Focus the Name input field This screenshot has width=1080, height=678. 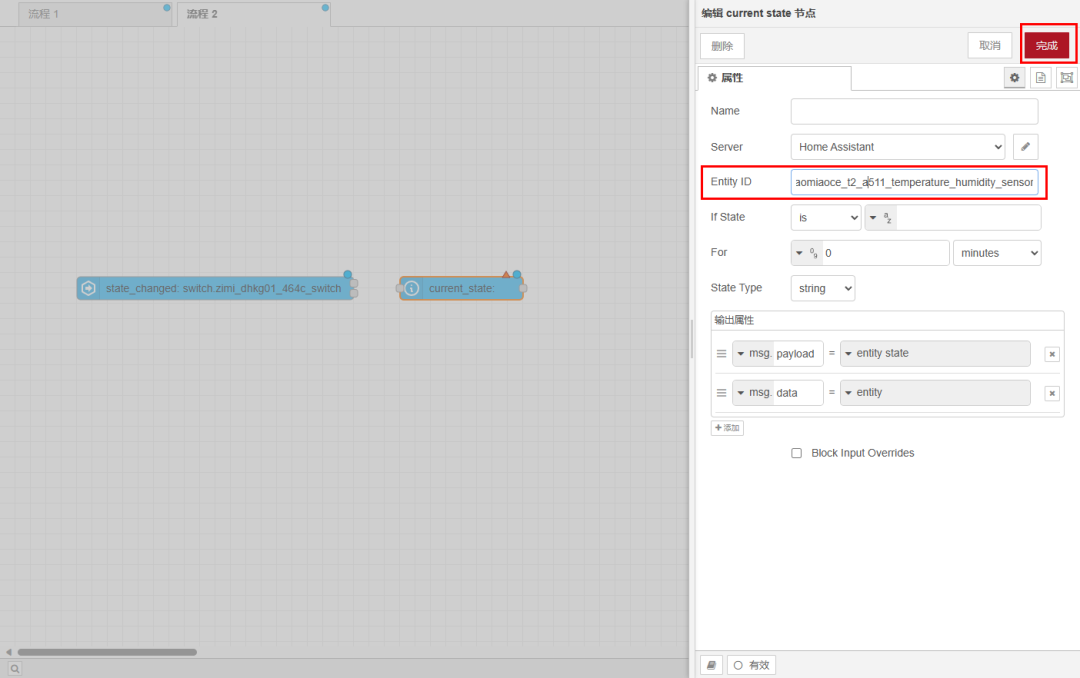click(x=914, y=111)
